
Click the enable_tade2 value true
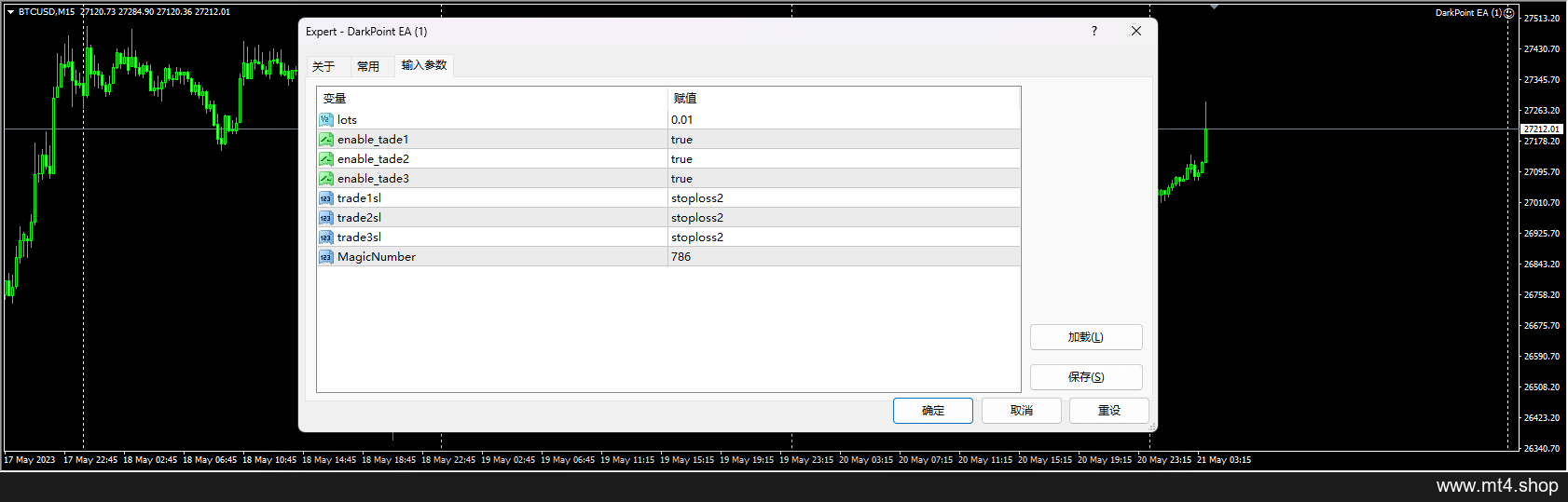[681, 159]
